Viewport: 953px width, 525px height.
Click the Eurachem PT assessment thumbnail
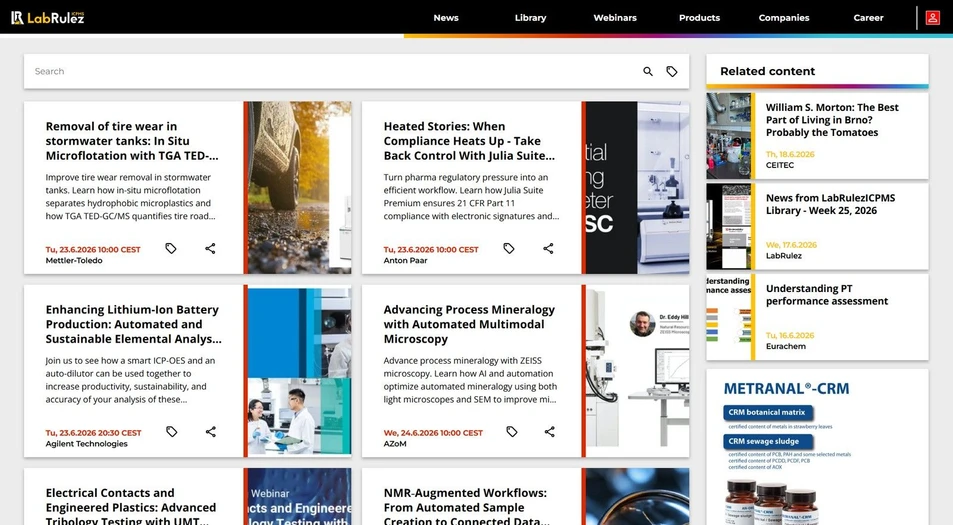pos(729,317)
